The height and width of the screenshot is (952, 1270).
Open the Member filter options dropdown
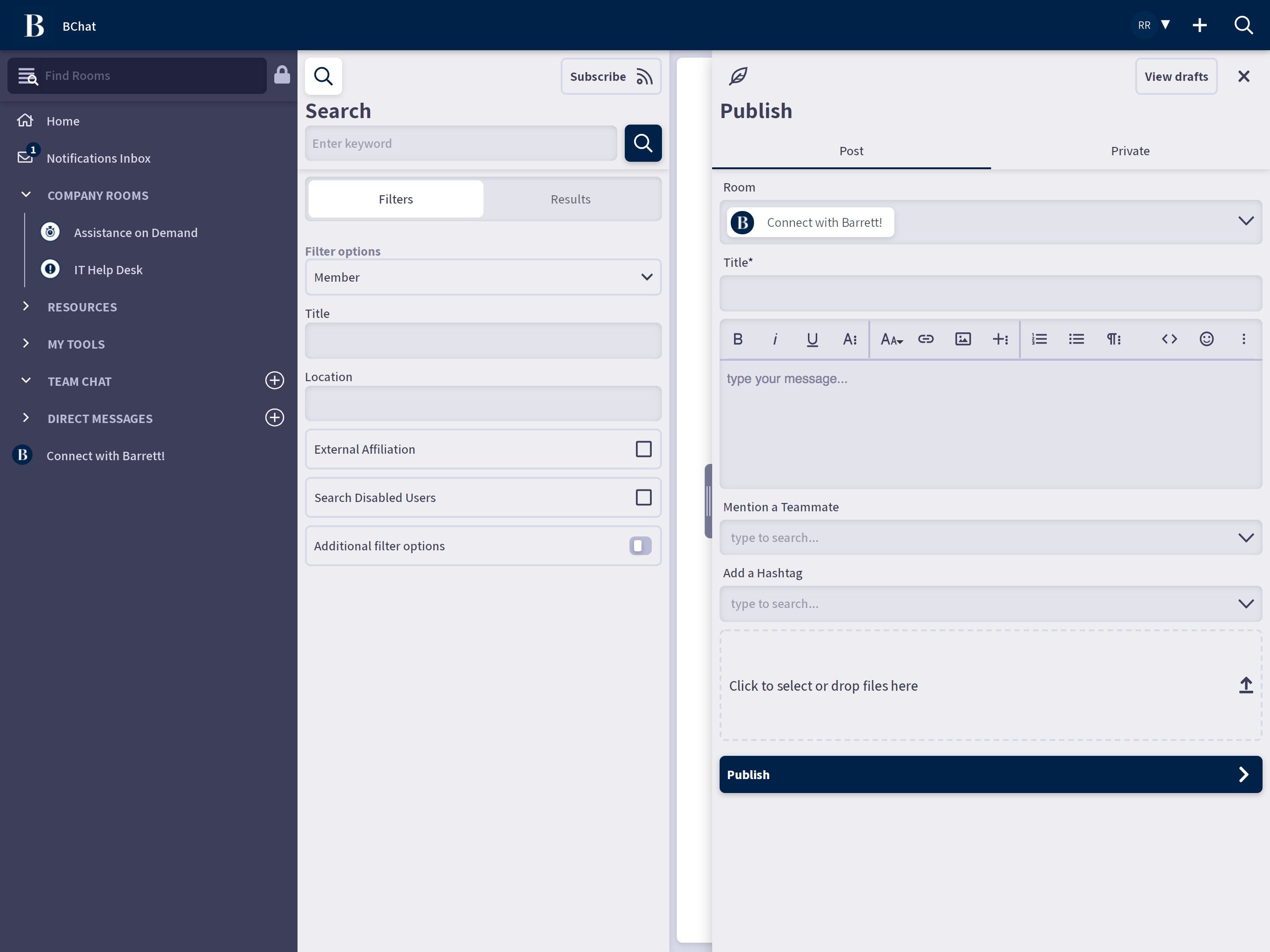tap(483, 278)
